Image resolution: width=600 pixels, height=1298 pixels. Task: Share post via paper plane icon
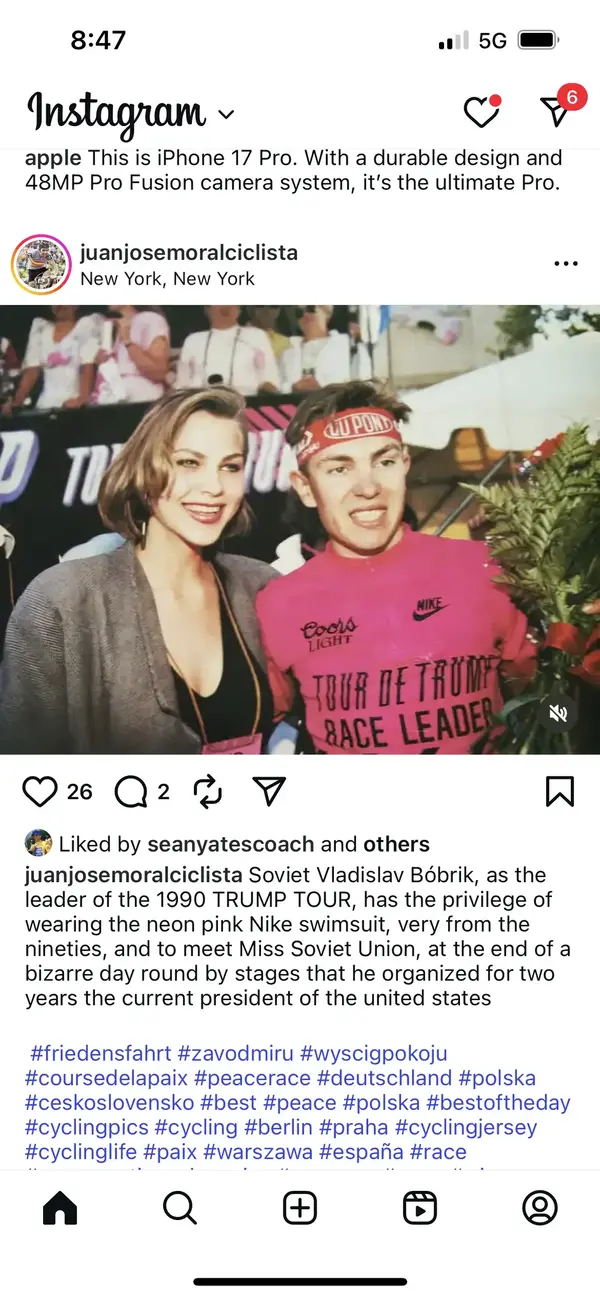[x=269, y=791]
